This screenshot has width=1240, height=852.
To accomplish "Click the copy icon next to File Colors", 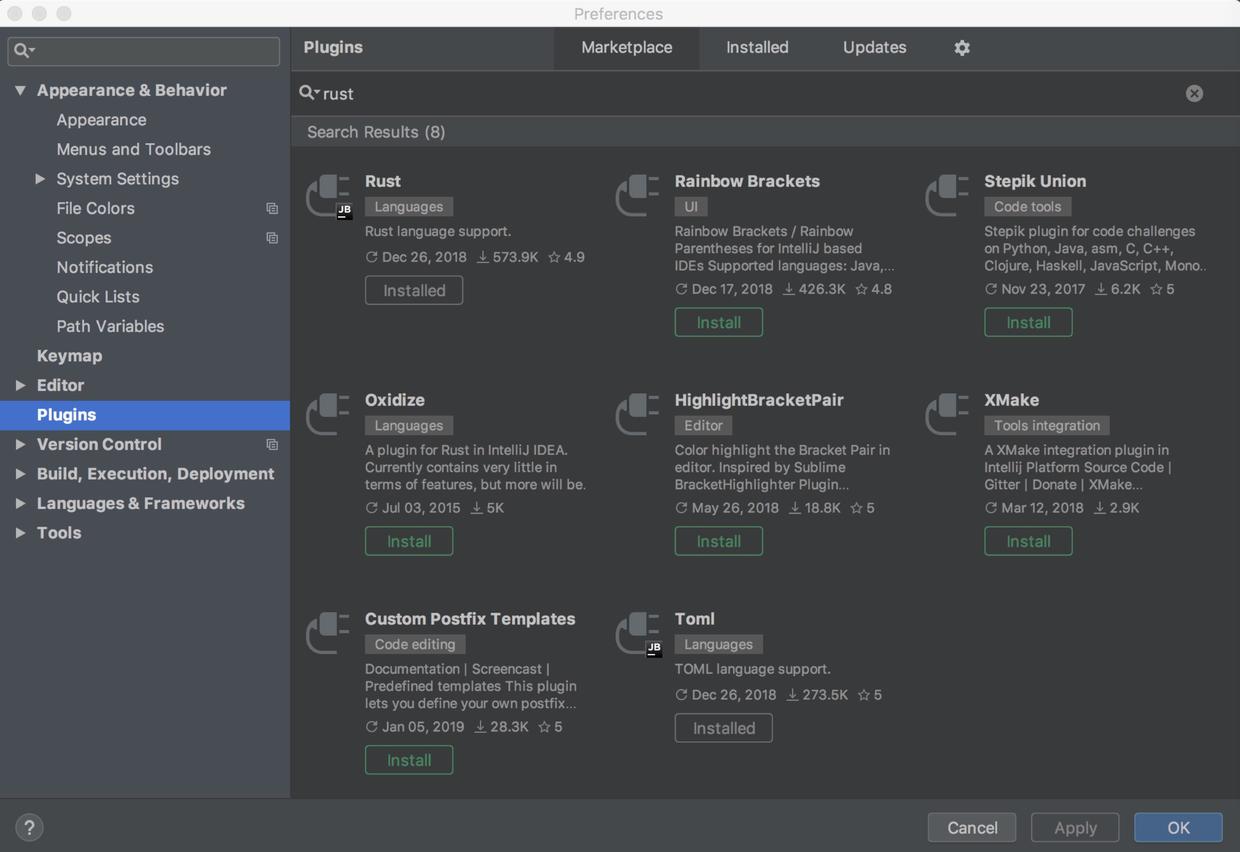I will pos(272,208).
